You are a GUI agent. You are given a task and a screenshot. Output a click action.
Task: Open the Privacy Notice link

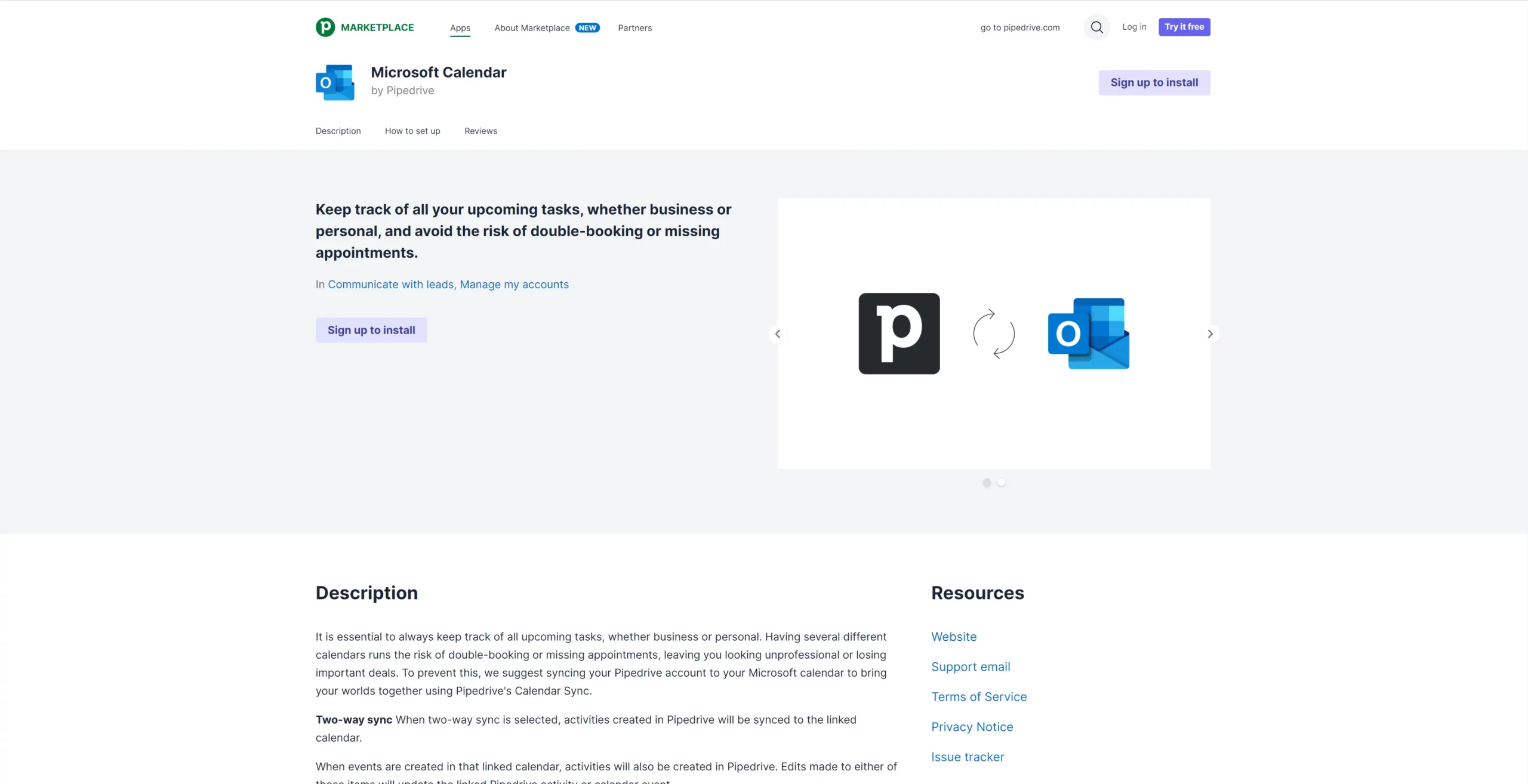pos(972,727)
